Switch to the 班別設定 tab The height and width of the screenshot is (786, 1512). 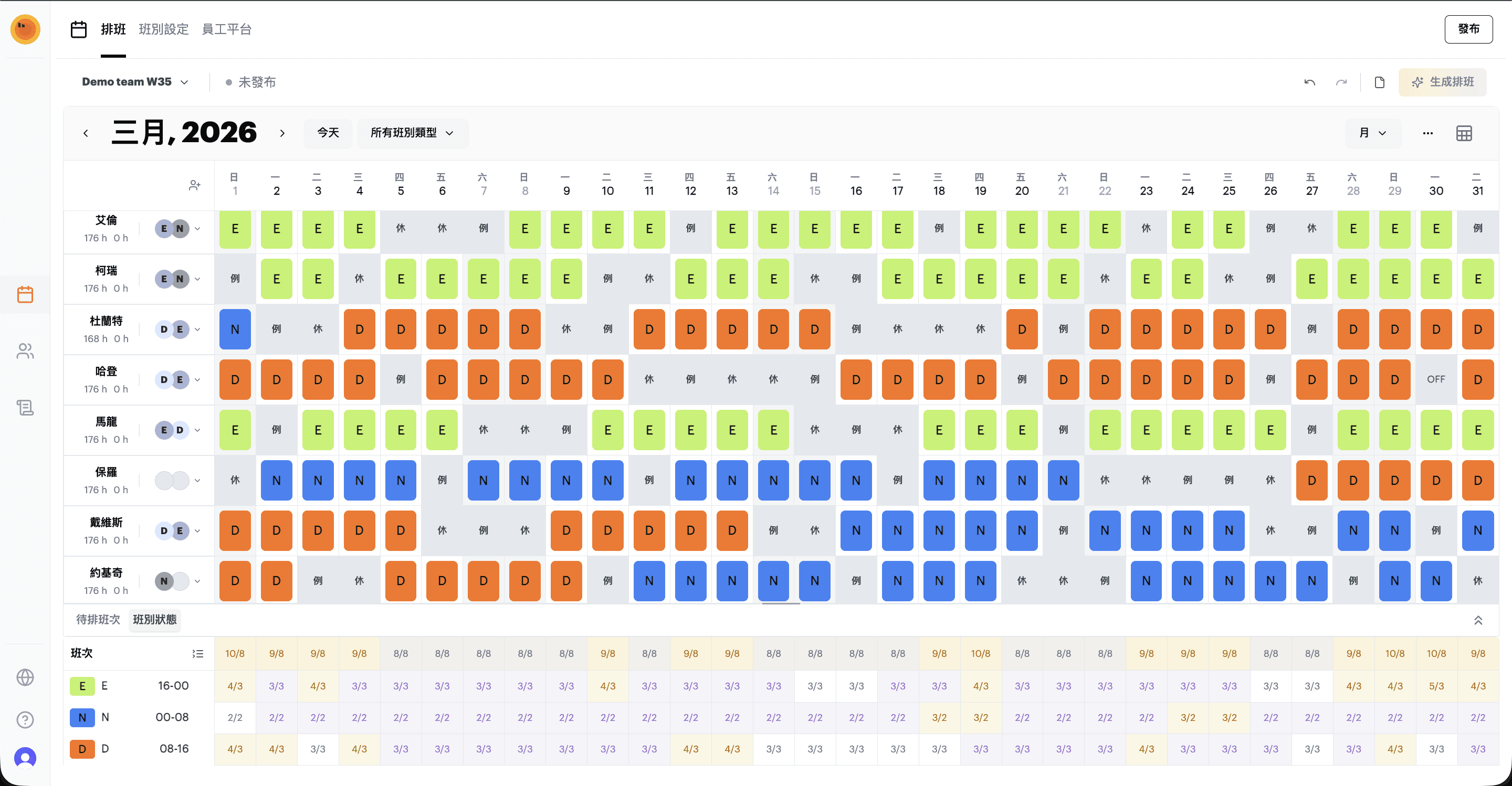tap(163, 29)
